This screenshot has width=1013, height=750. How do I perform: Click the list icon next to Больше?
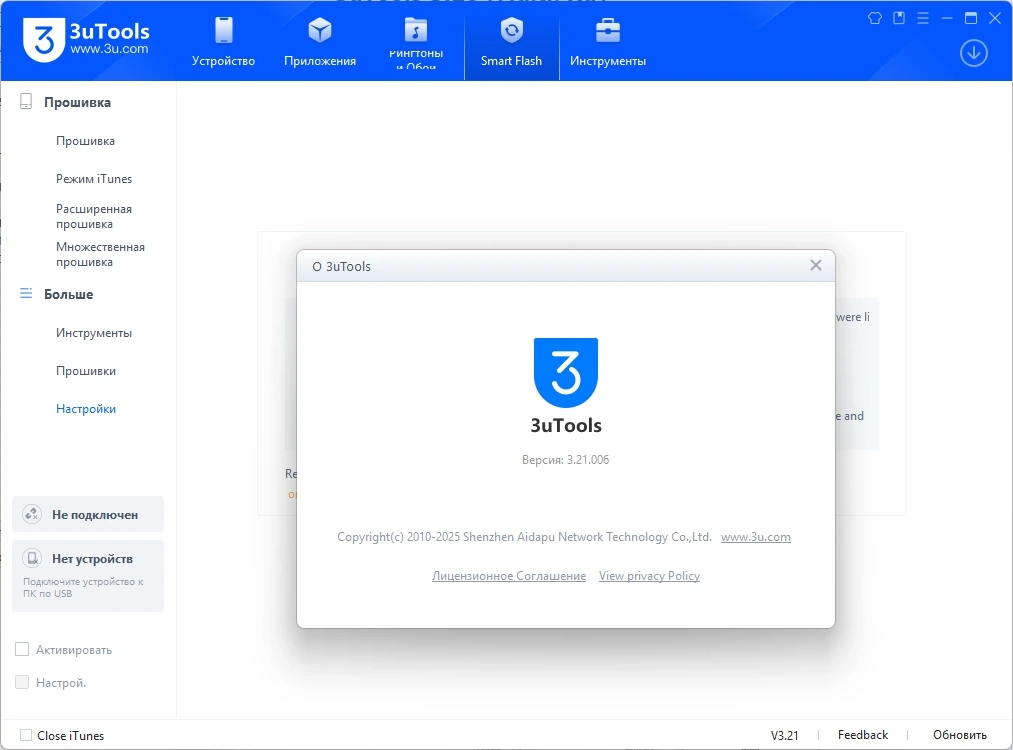point(26,293)
